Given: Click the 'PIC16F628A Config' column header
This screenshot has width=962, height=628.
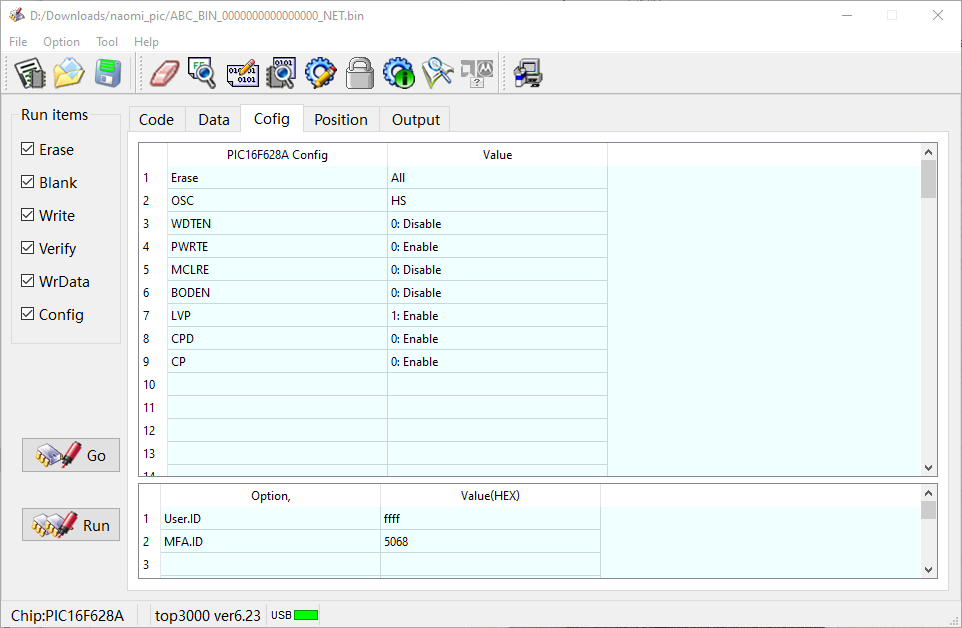Looking at the screenshot, I should pyautogui.click(x=277, y=155).
